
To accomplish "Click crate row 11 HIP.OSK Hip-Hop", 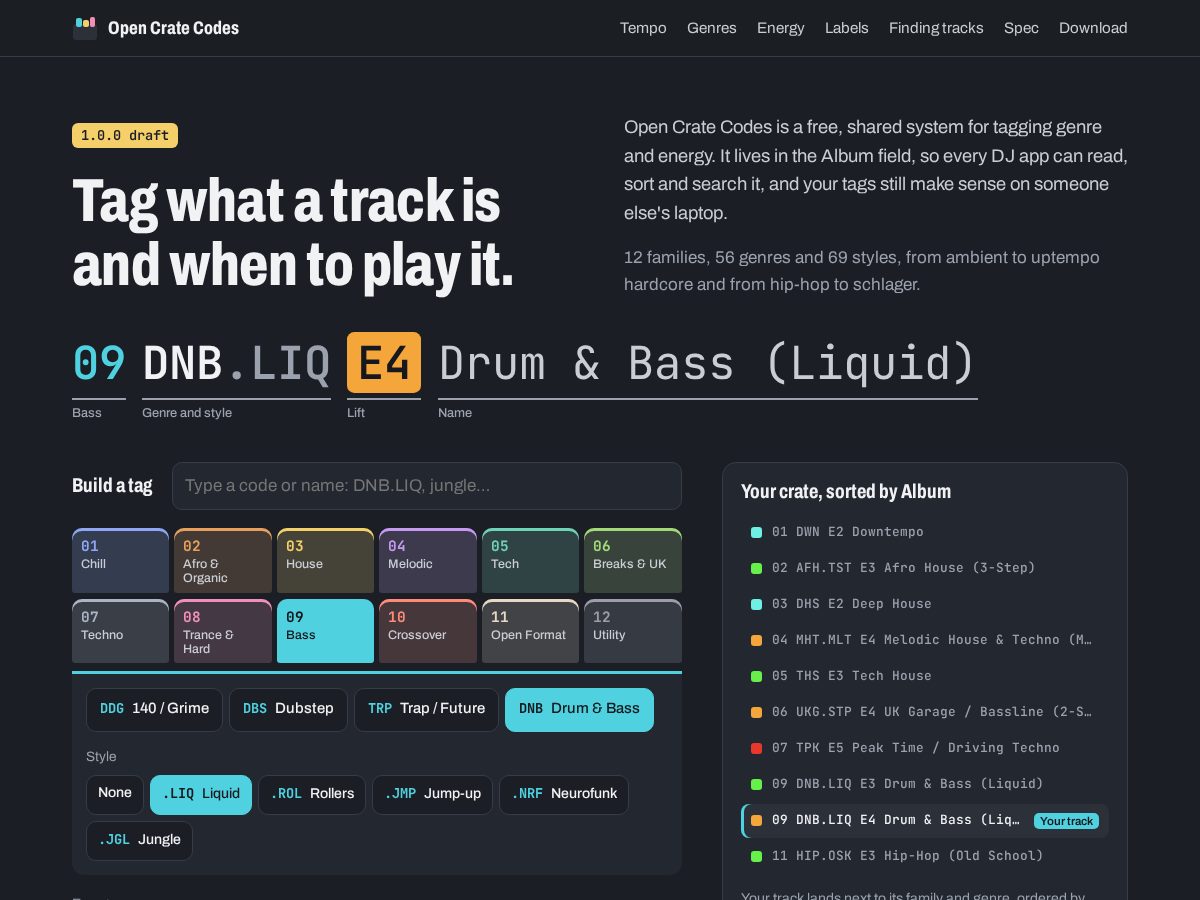I will point(925,856).
